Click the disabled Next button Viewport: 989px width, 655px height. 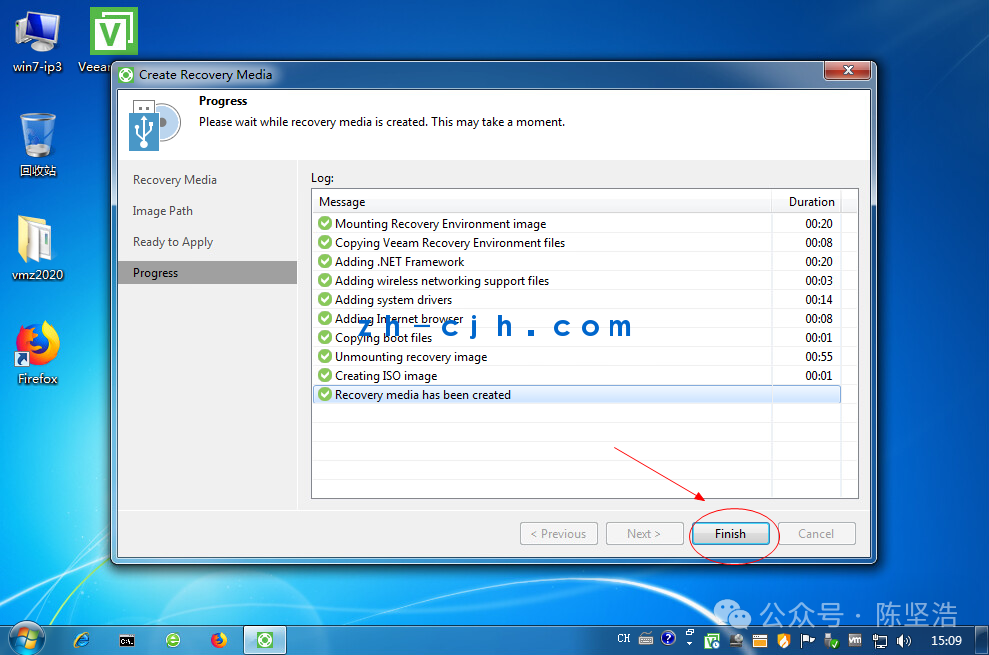(x=644, y=534)
